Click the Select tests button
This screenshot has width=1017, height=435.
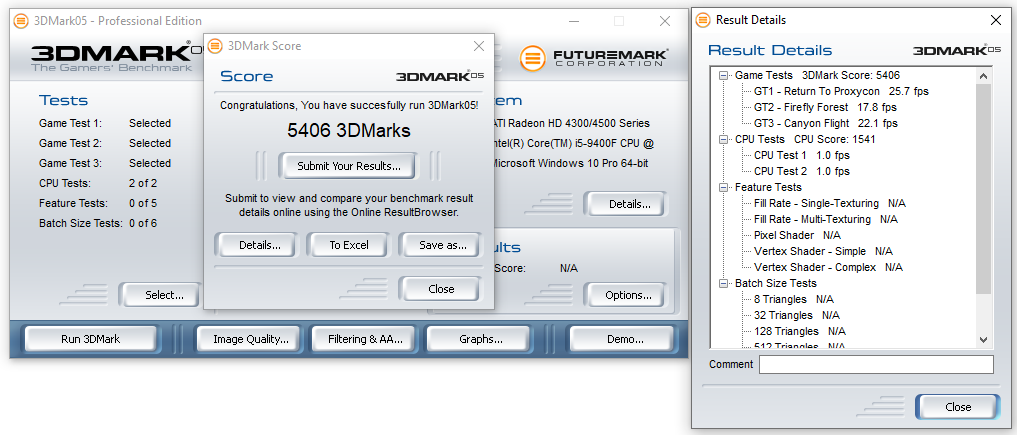point(164,295)
